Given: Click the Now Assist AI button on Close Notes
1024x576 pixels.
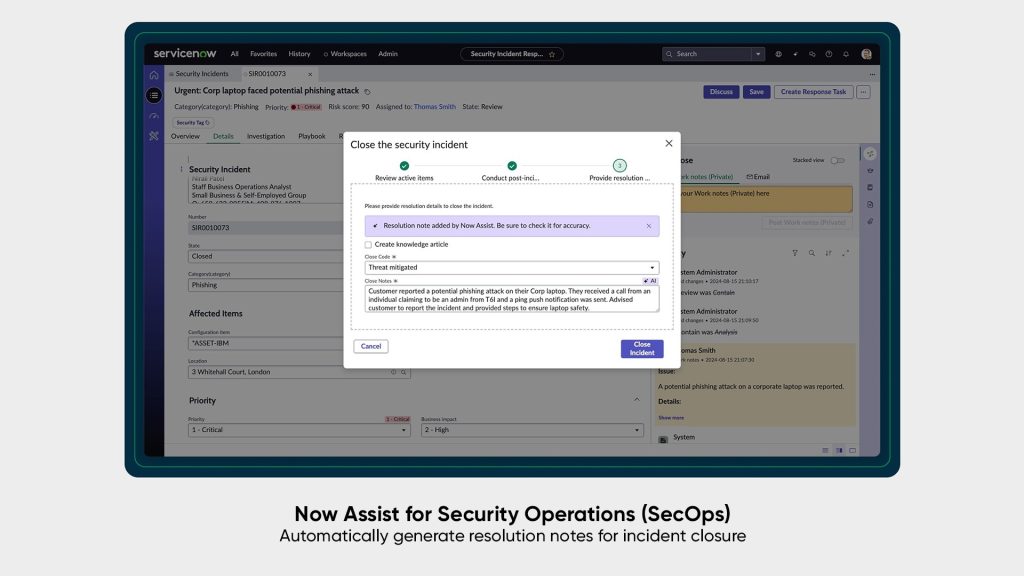Looking at the screenshot, I should point(650,281).
